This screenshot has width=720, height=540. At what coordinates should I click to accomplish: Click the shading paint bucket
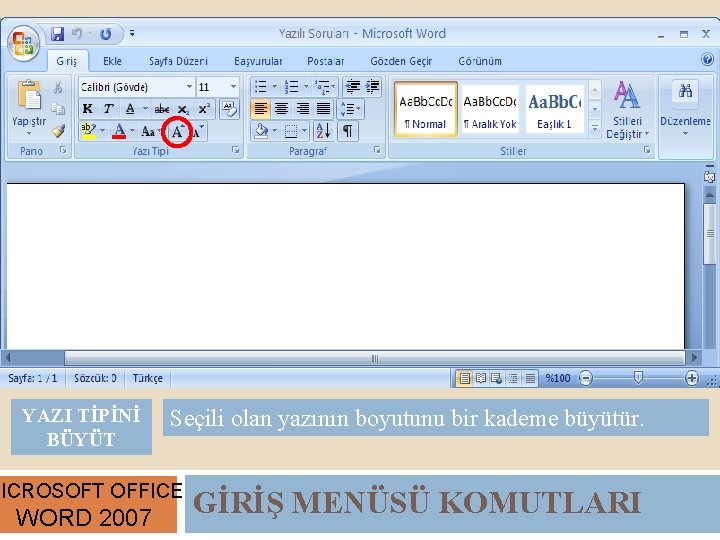[261, 131]
